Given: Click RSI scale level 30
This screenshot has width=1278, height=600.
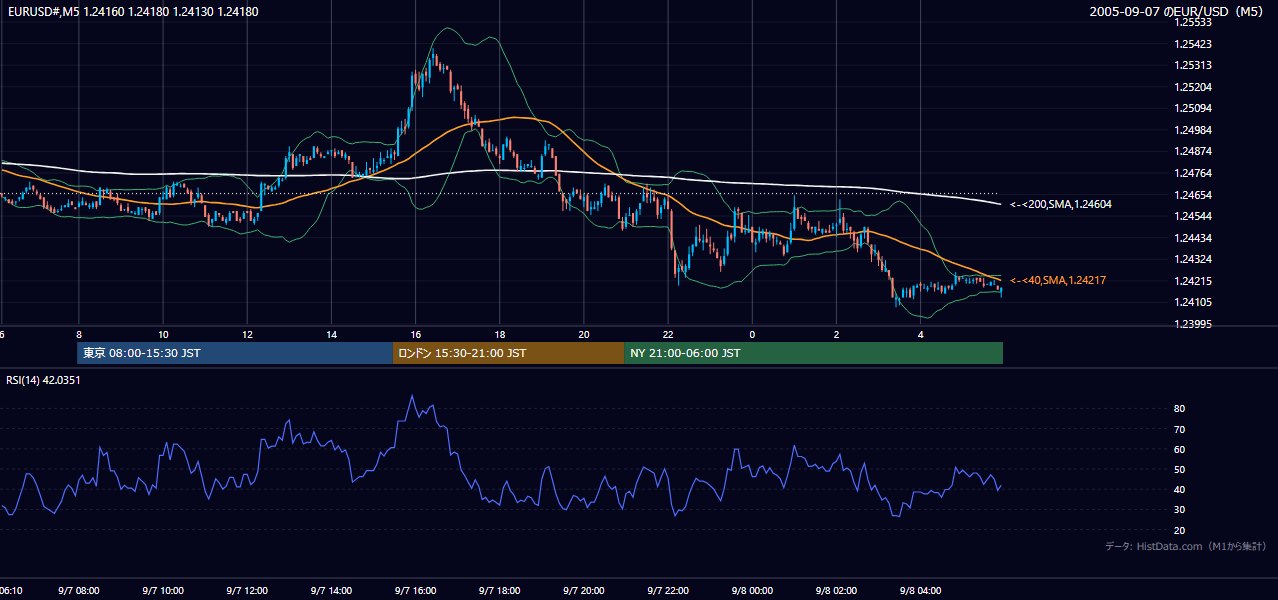Looking at the screenshot, I should point(1179,509).
